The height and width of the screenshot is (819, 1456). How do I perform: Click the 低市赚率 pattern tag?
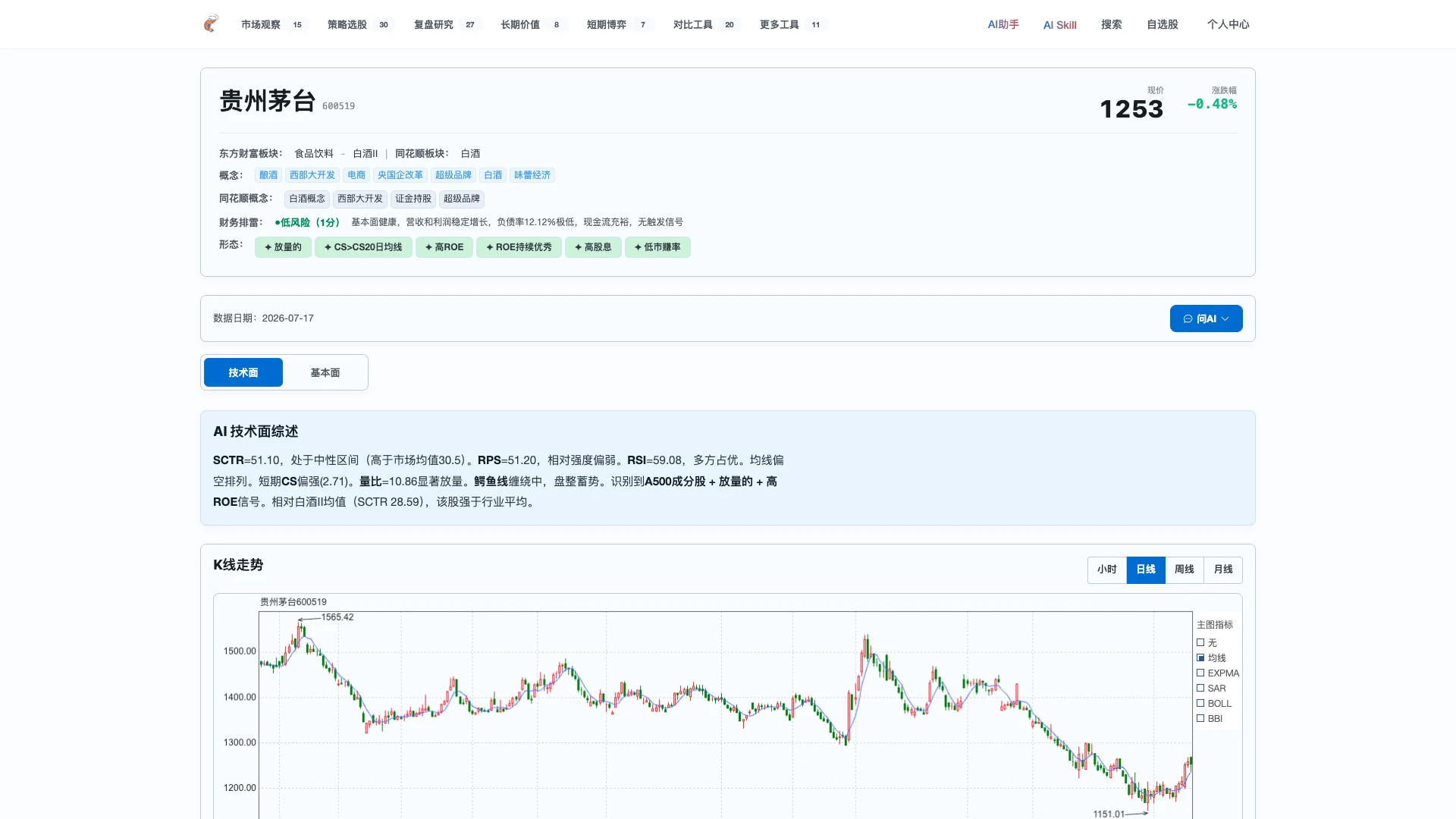click(657, 247)
